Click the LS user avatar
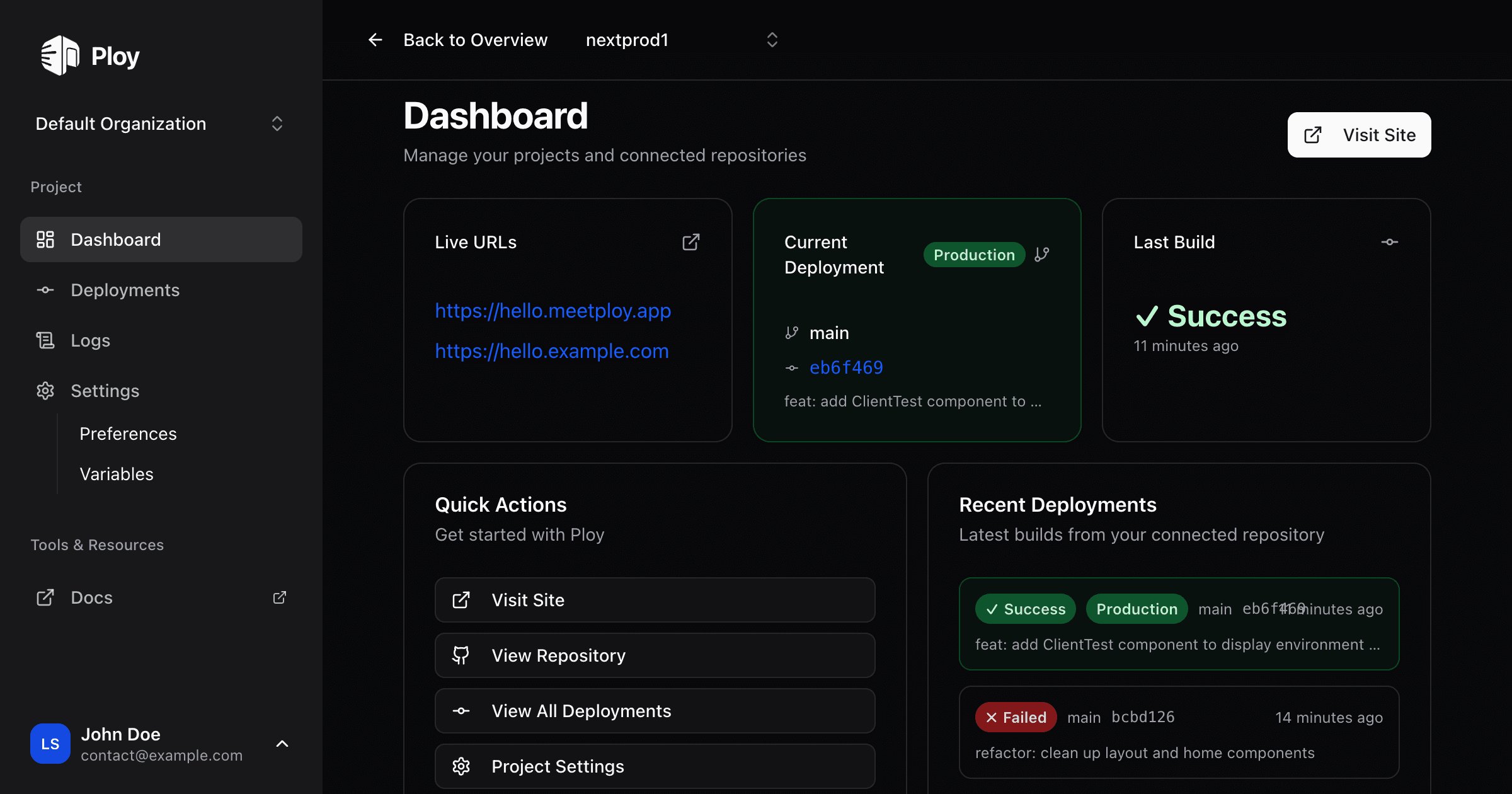 pos(50,744)
